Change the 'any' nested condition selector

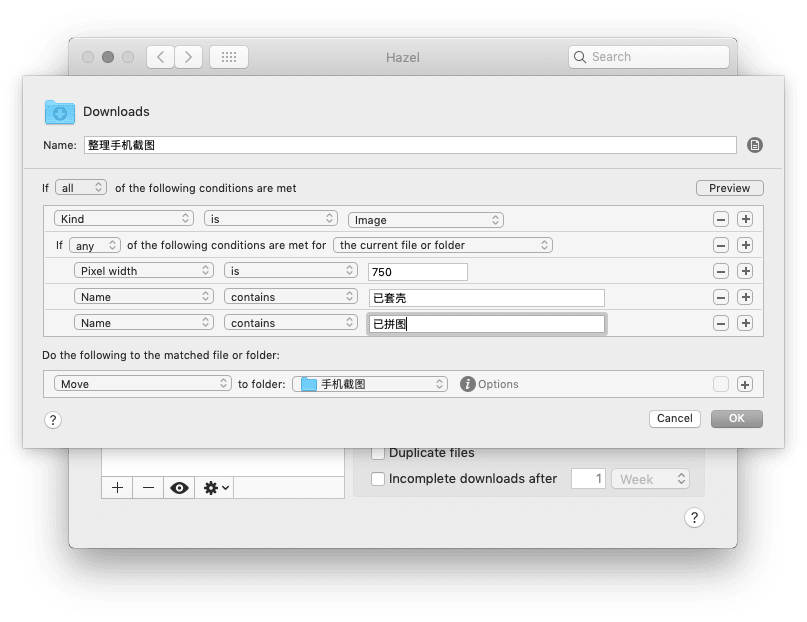click(95, 245)
